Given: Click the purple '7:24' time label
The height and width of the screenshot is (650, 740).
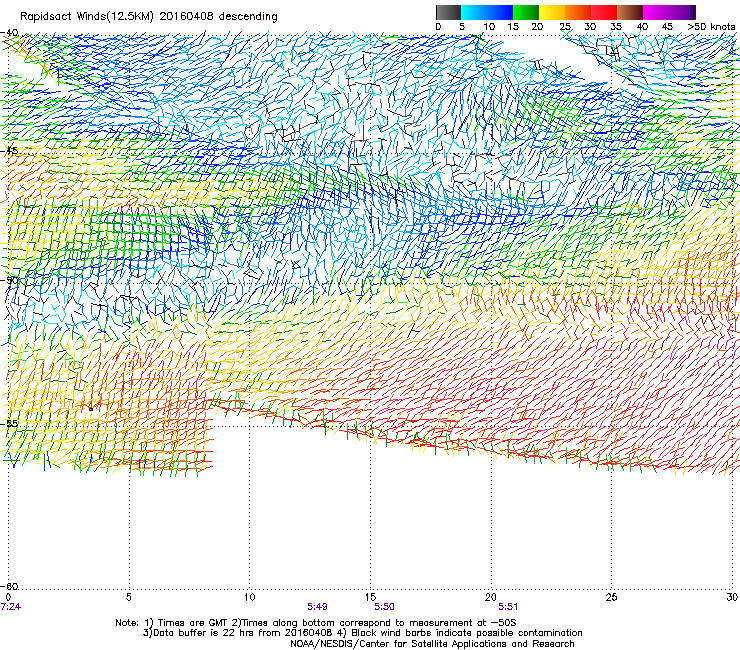Looking at the screenshot, I should click(x=11, y=607).
